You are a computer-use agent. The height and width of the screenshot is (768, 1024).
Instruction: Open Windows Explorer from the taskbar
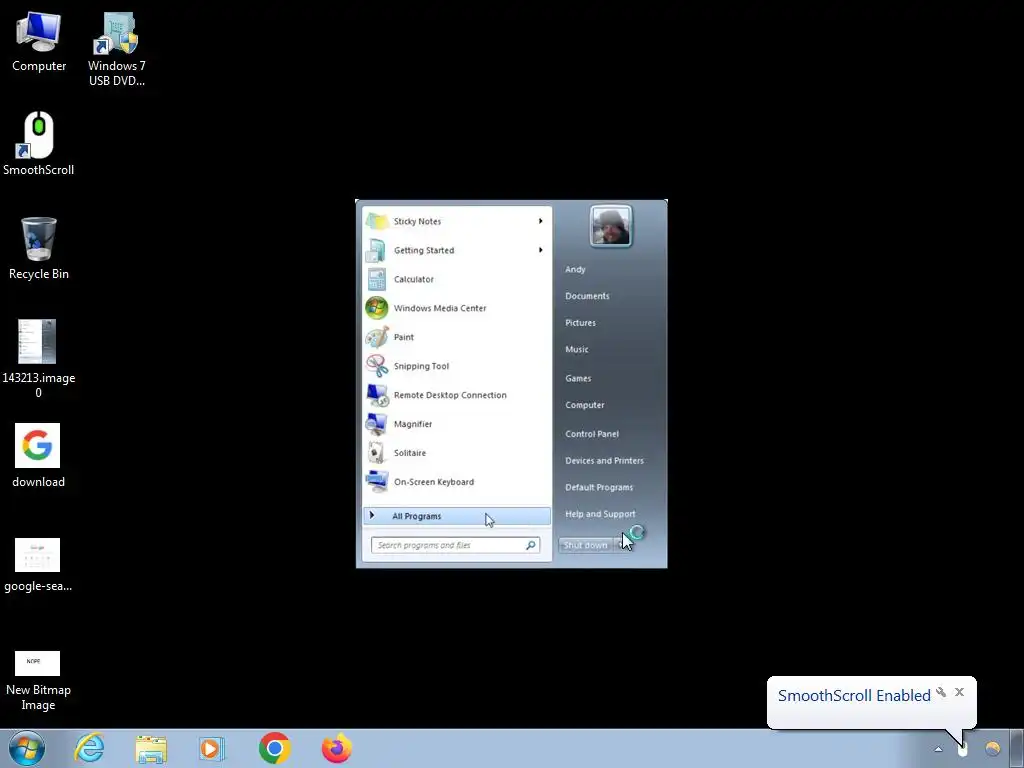point(151,748)
